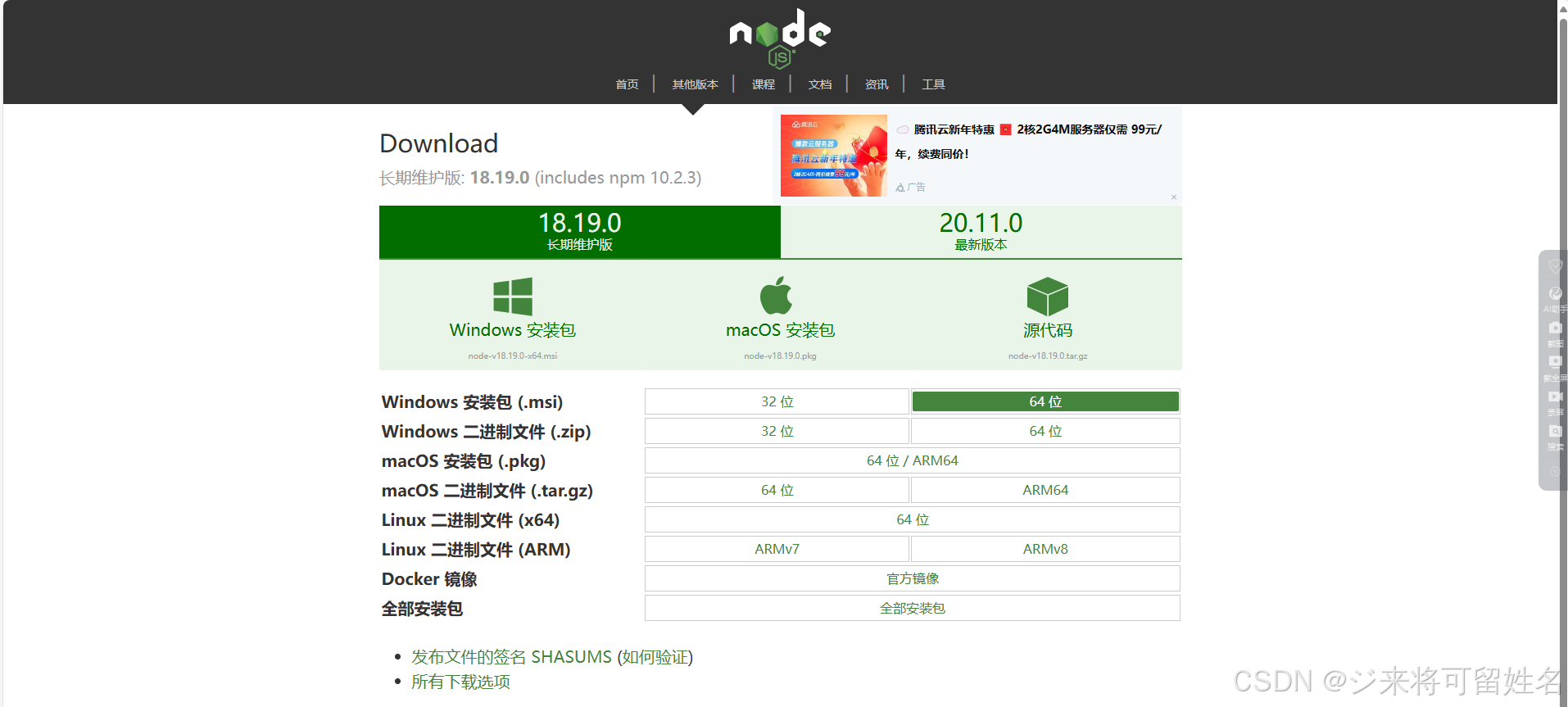Download Windows .msi 64 位 installer
Image resolution: width=1568 pixels, height=707 pixels.
[x=1045, y=401]
